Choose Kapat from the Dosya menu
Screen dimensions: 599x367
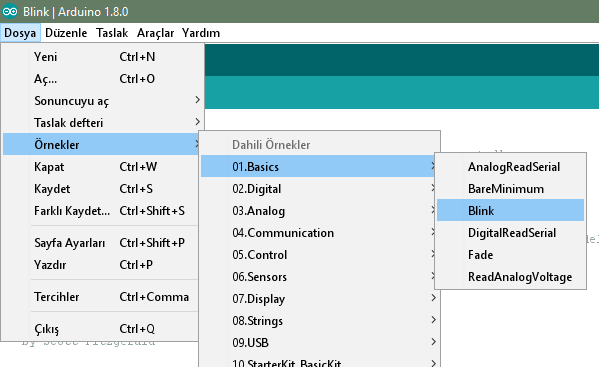[x=101, y=167]
